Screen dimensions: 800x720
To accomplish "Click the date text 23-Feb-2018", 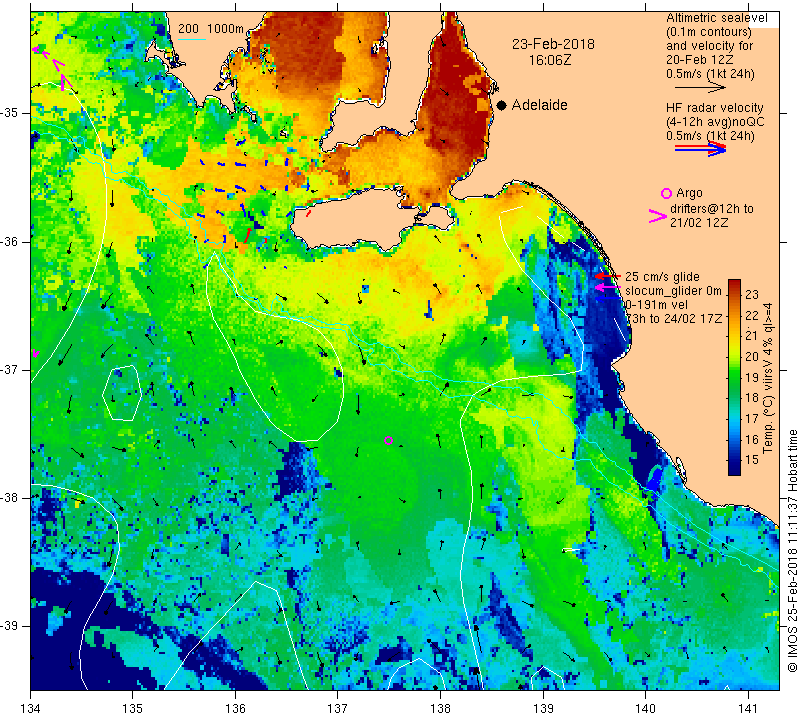I will pyautogui.click(x=553, y=44).
